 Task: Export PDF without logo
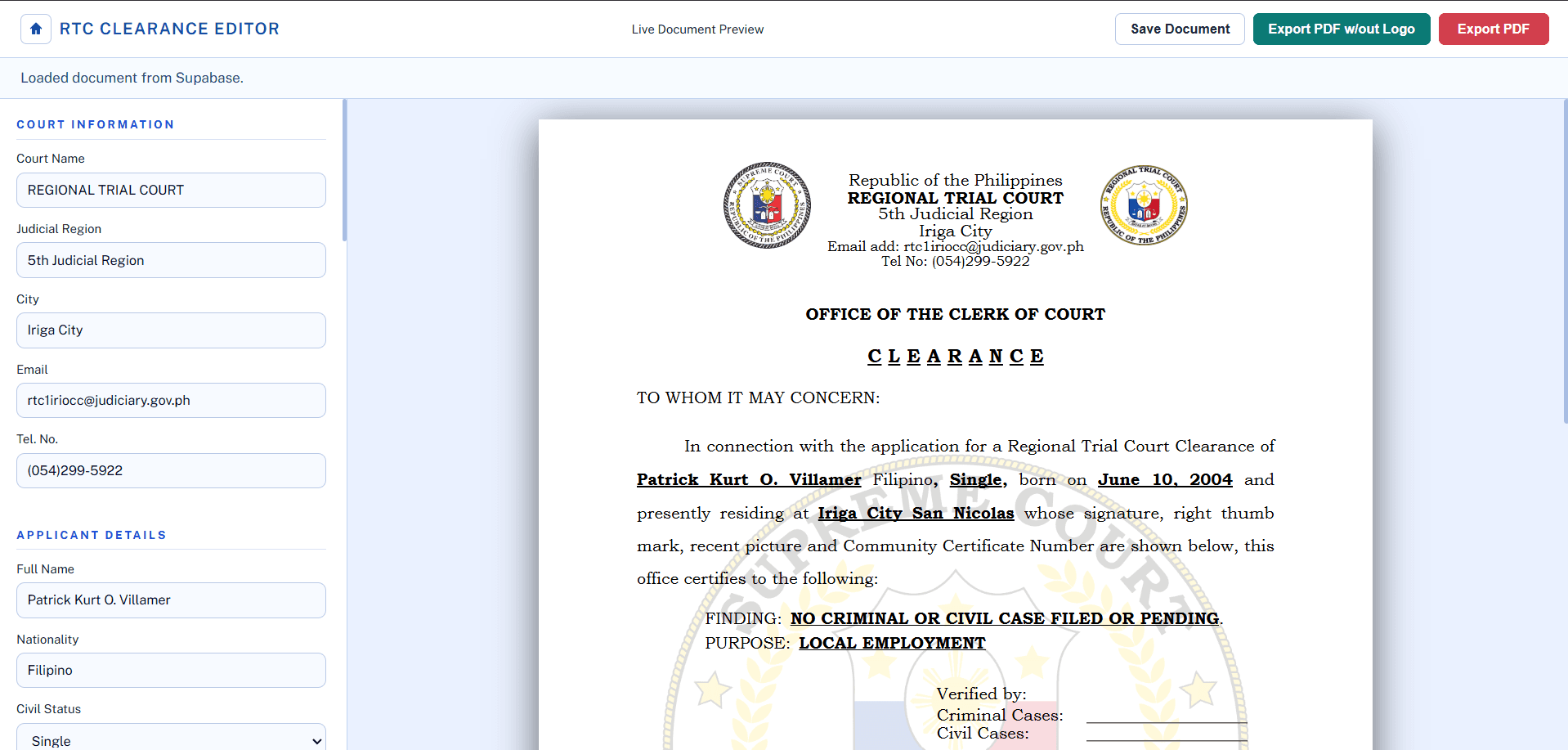point(1342,29)
